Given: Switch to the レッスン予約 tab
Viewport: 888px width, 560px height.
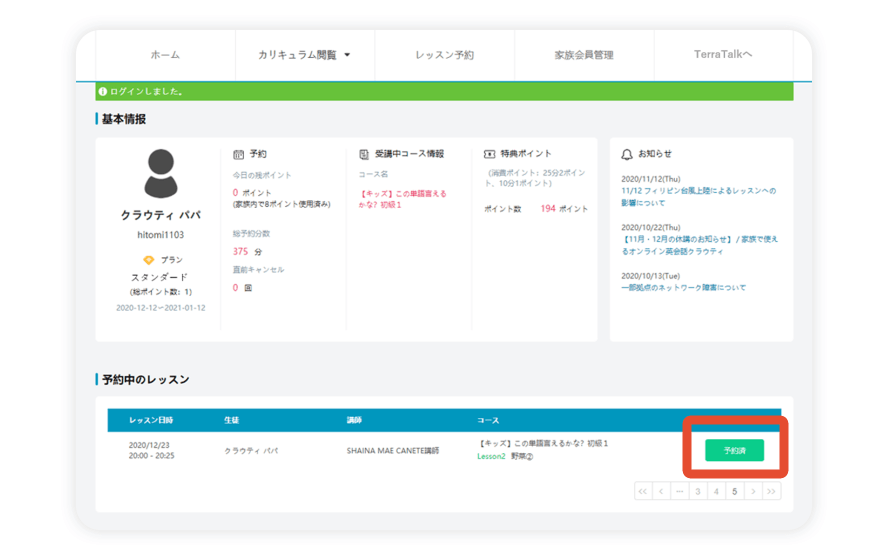Looking at the screenshot, I should pyautogui.click(x=444, y=55).
